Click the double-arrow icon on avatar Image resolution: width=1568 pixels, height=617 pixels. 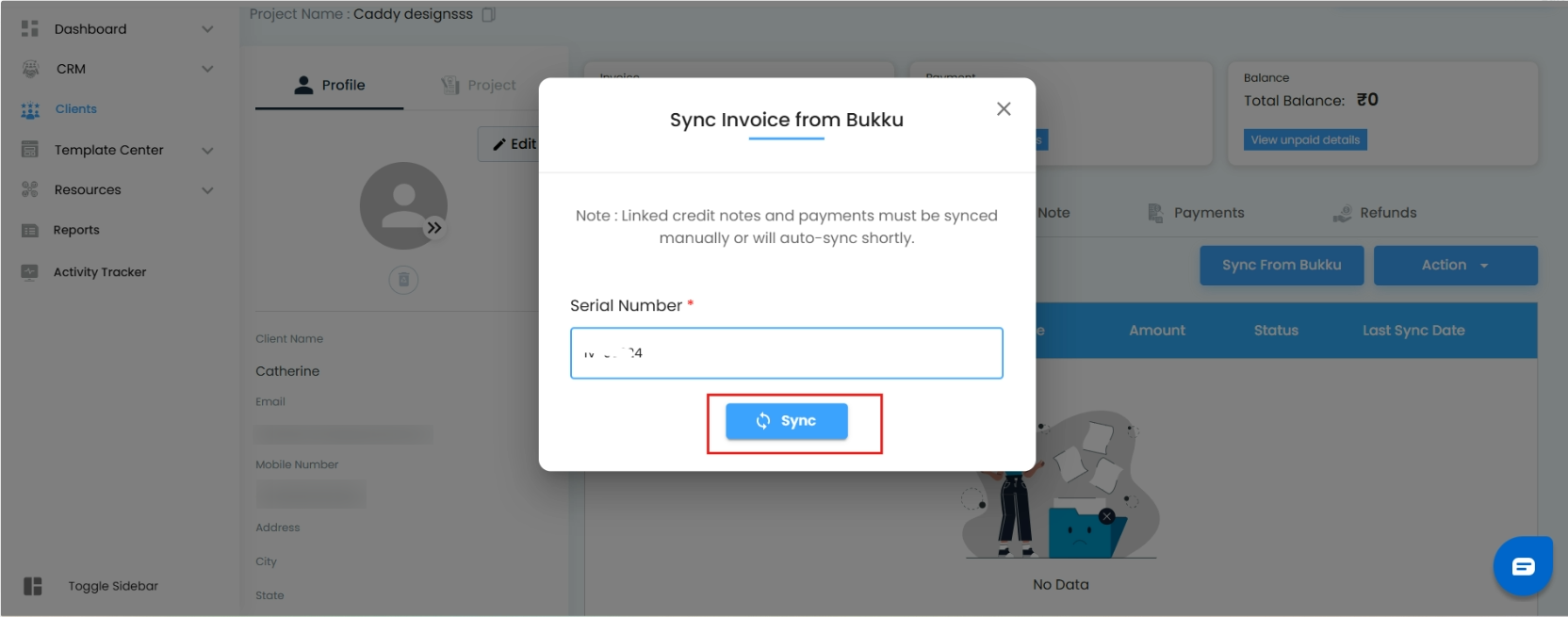pos(434,228)
